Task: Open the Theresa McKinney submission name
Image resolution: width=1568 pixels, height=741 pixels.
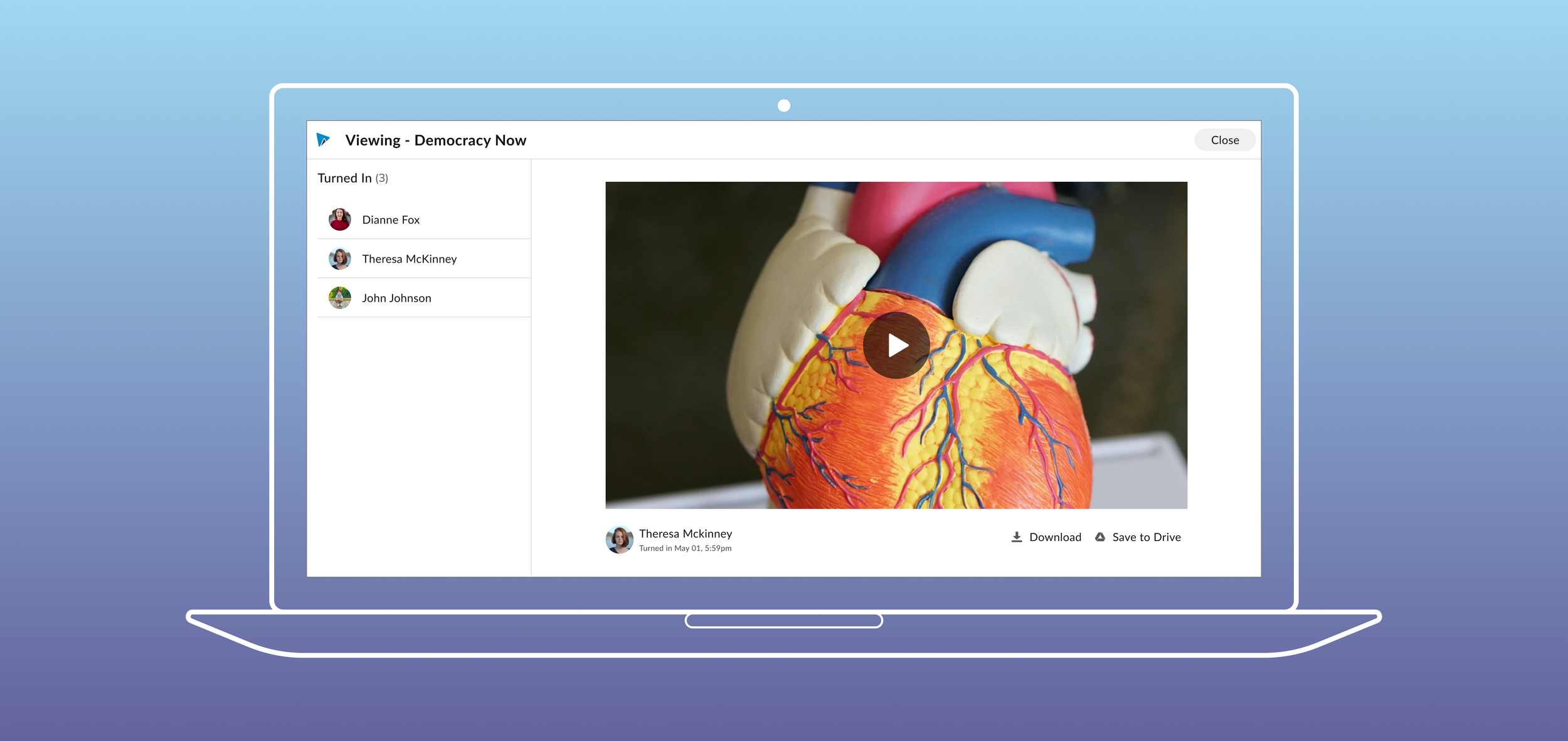Action: [x=409, y=259]
